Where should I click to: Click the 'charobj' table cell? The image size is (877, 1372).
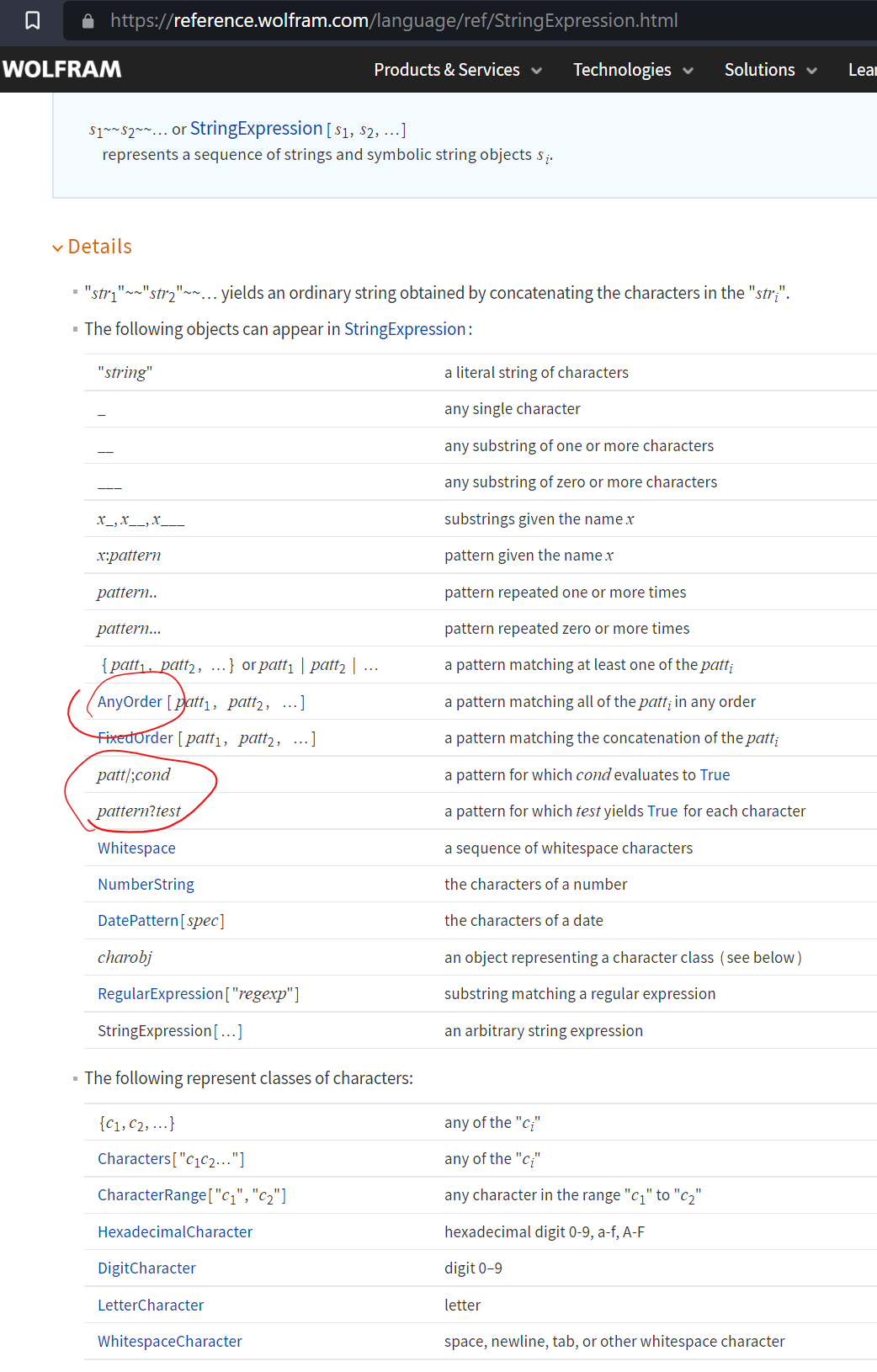(125, 958)
